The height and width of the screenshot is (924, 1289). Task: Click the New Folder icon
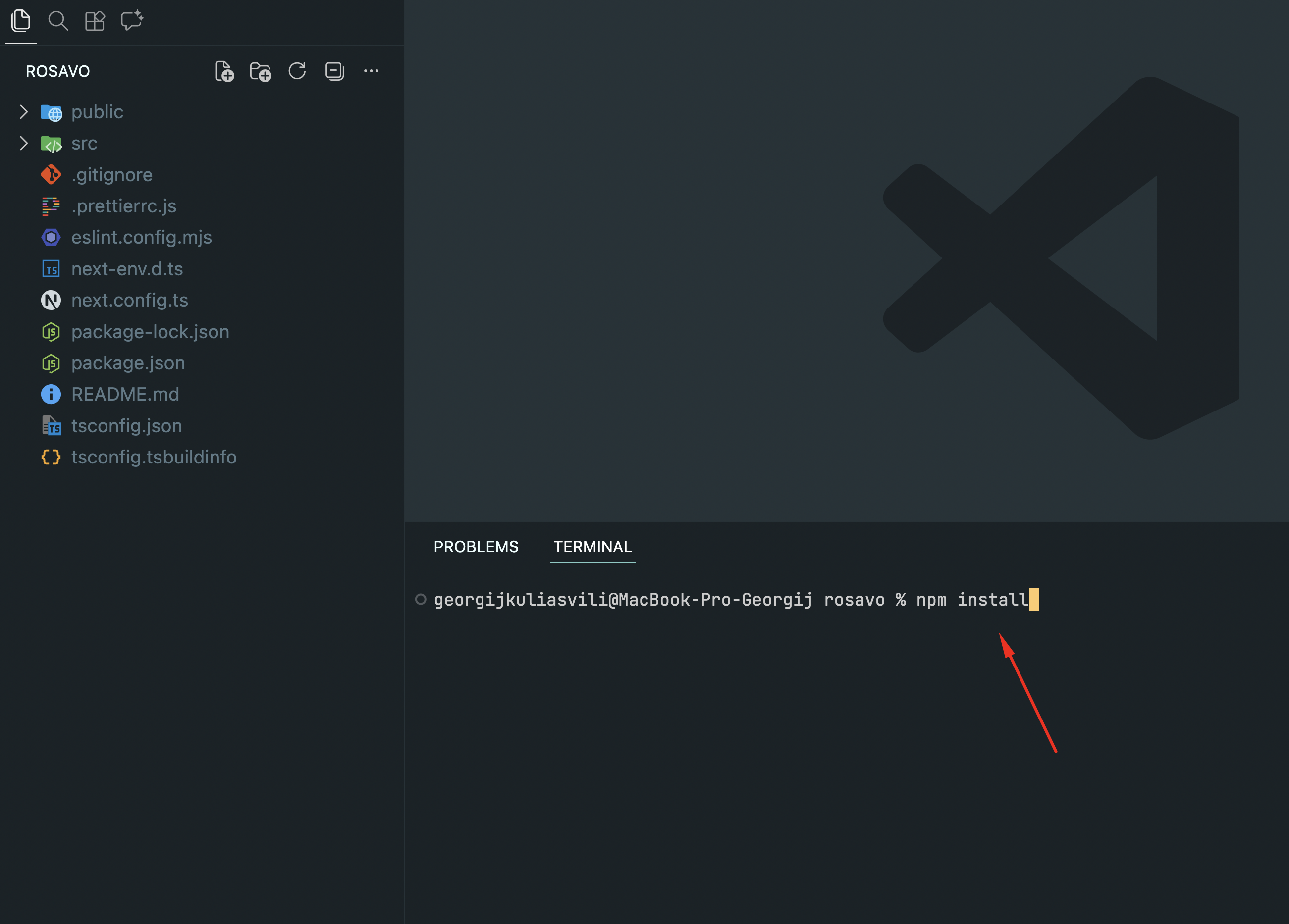[261, 72]
